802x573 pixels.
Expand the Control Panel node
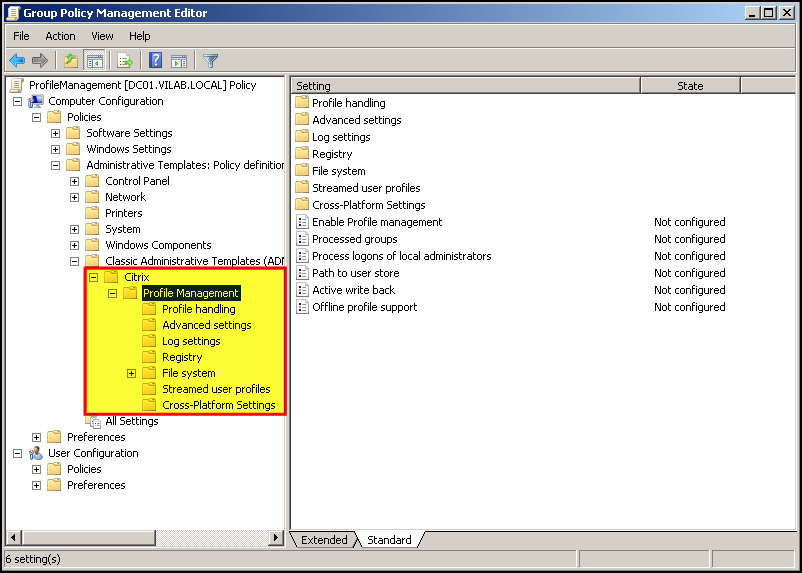point(74,181)
